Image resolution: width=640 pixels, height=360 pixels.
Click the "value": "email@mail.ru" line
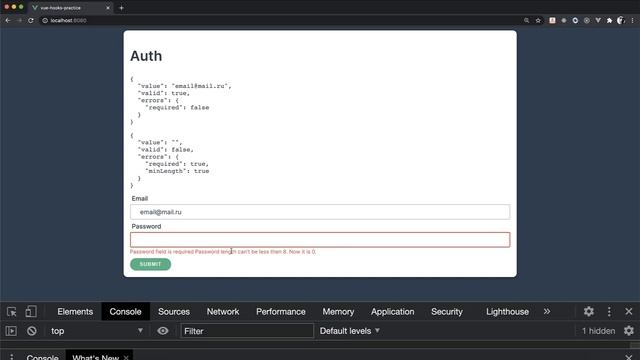tap(184, 86)
